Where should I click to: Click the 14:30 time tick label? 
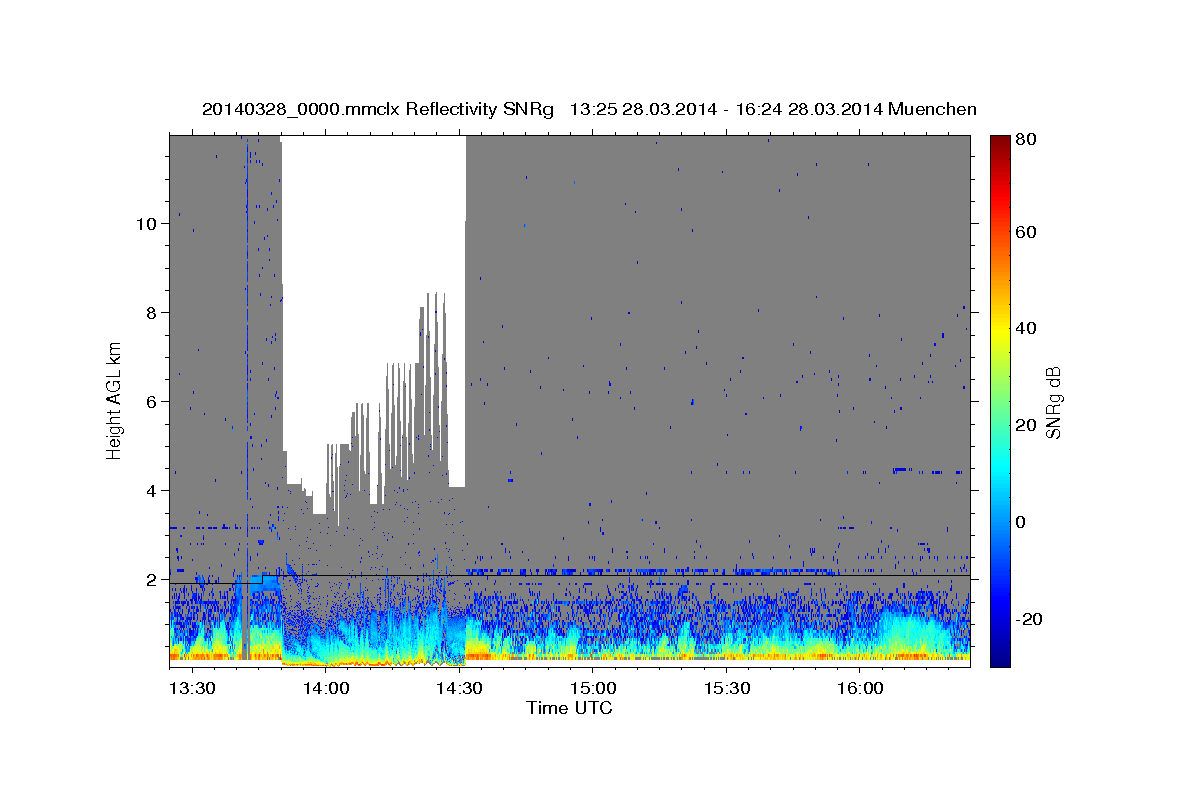459,688
